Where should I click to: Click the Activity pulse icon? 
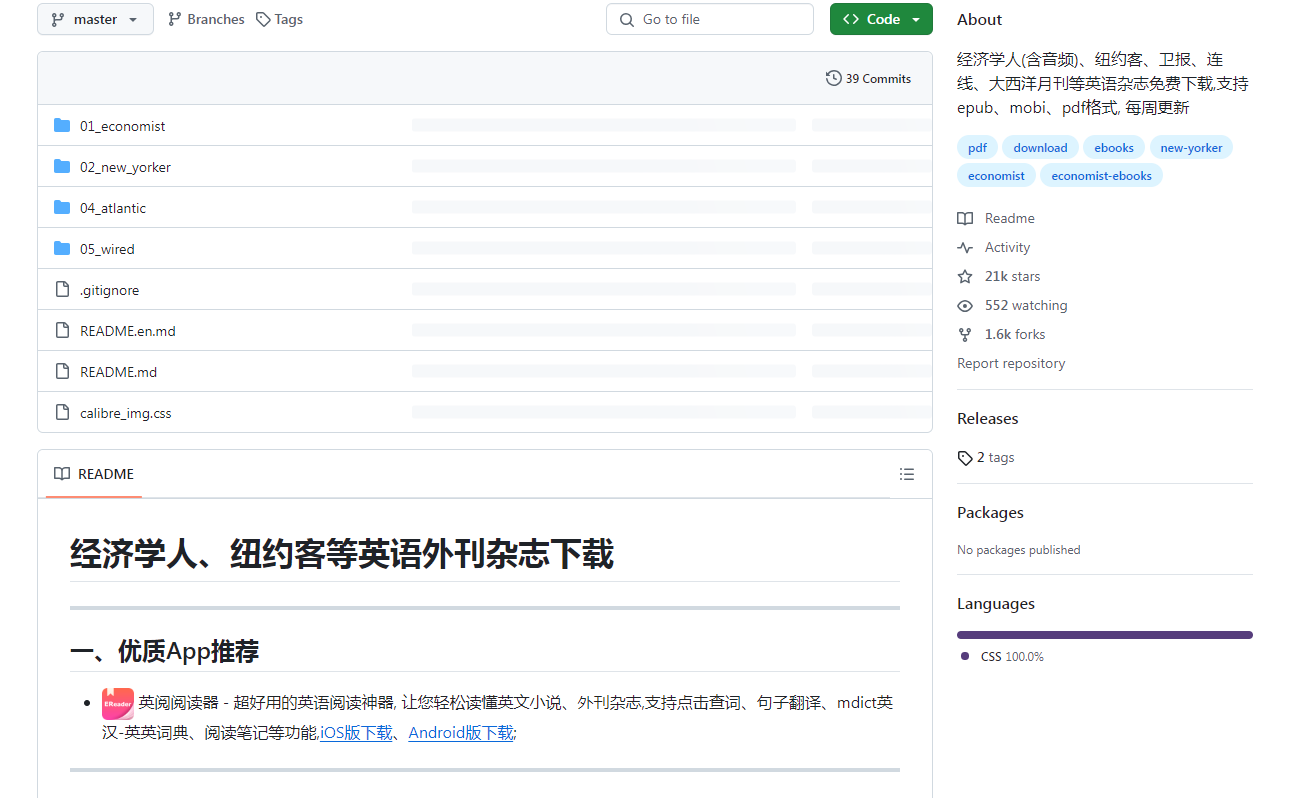click(x=965, y=247)
